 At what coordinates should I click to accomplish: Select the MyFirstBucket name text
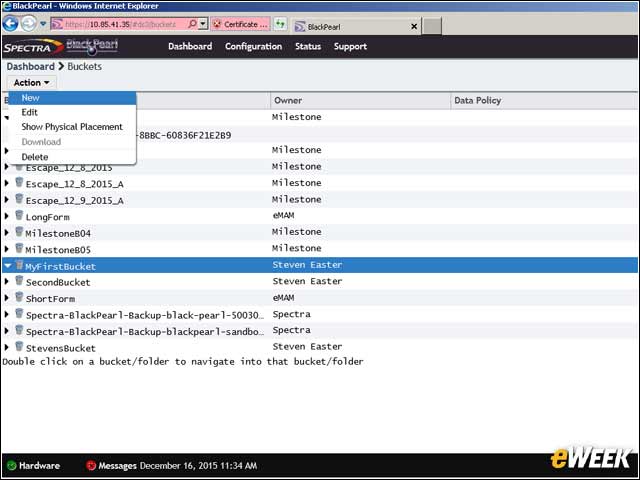click(60, 267)
